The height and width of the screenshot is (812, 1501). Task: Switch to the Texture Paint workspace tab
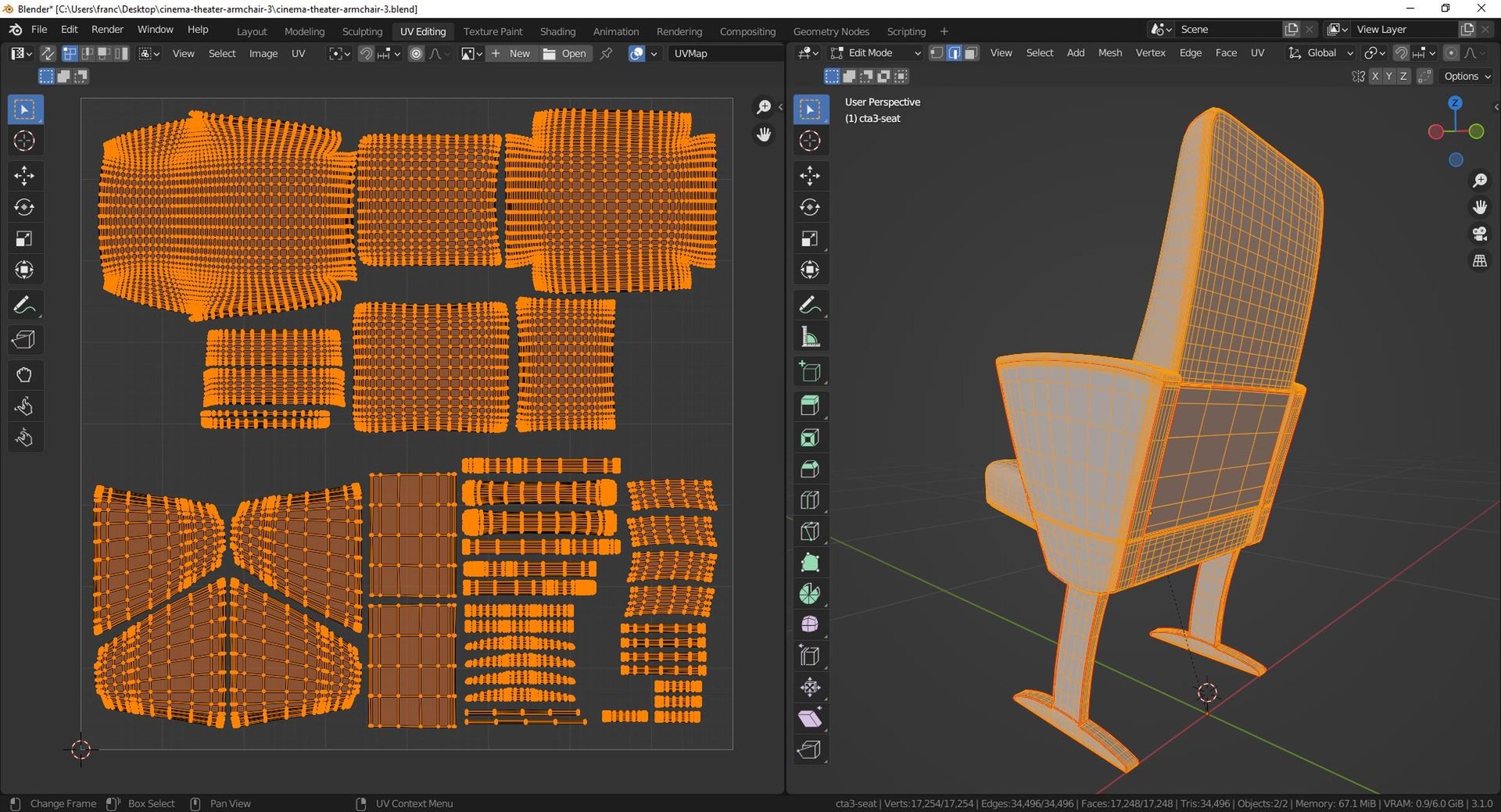pyautogui.click(x=493, y=31)
